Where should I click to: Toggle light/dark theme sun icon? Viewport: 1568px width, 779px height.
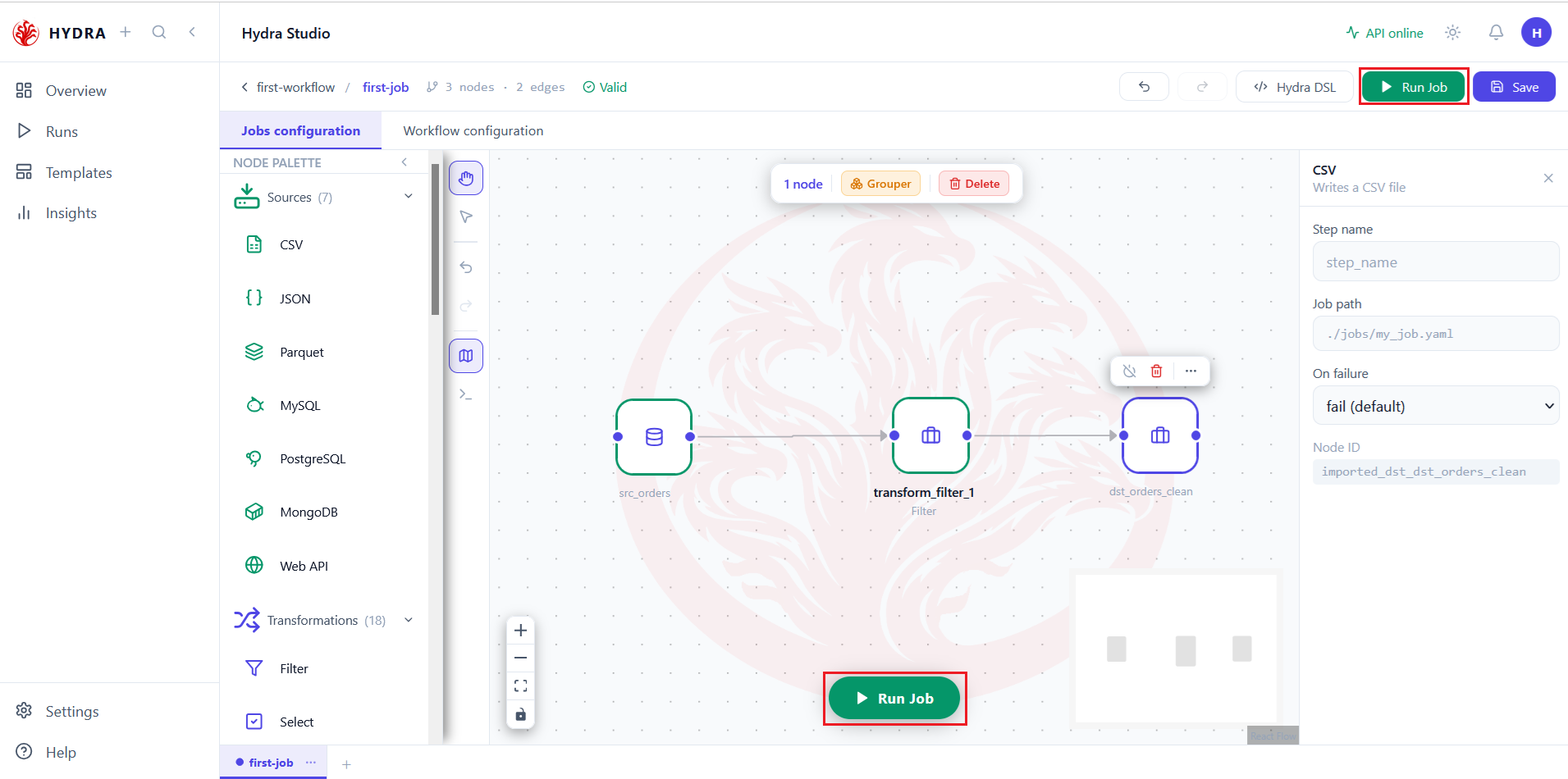[x=1453, y=33]
